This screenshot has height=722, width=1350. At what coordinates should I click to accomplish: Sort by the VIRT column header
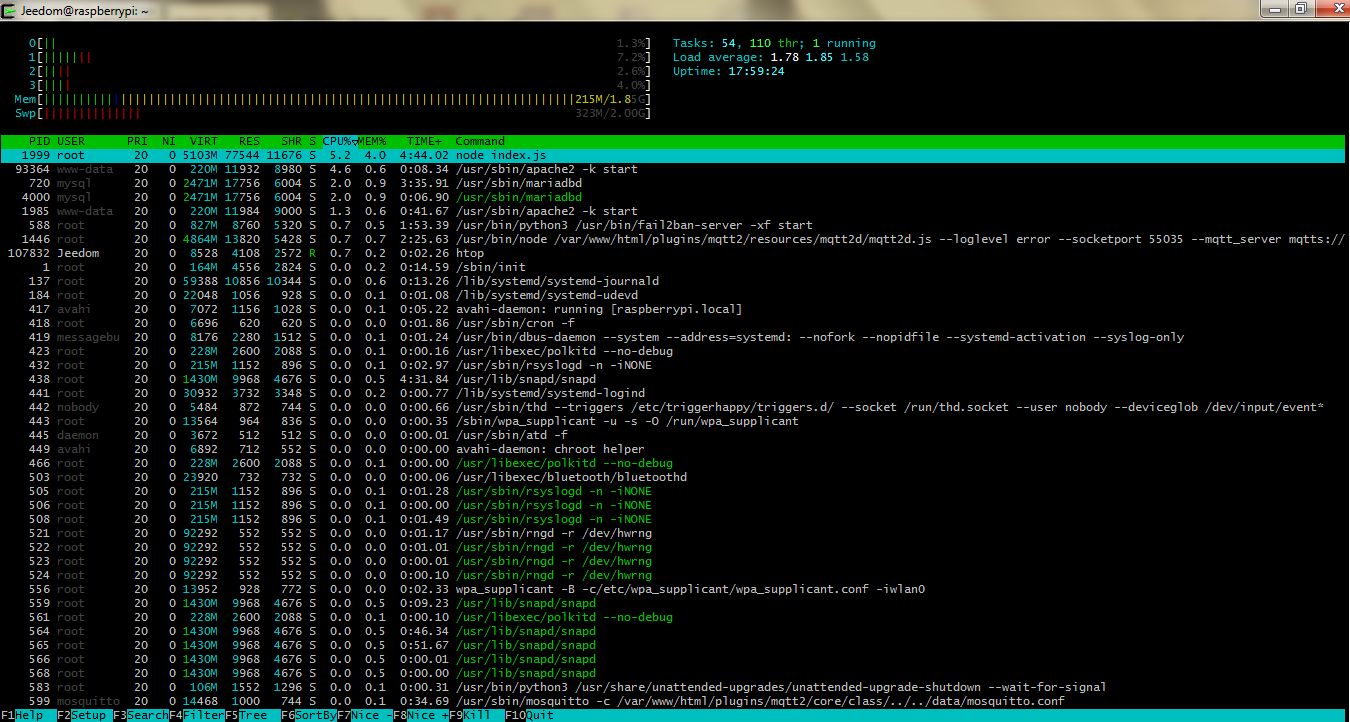coord(203,141)
